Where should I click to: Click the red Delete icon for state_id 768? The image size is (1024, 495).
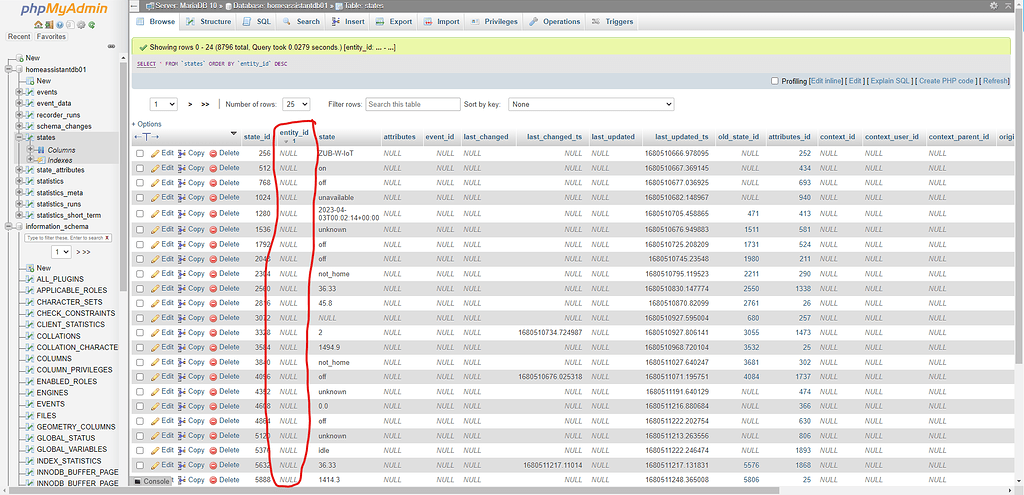[x=214, y=183]
